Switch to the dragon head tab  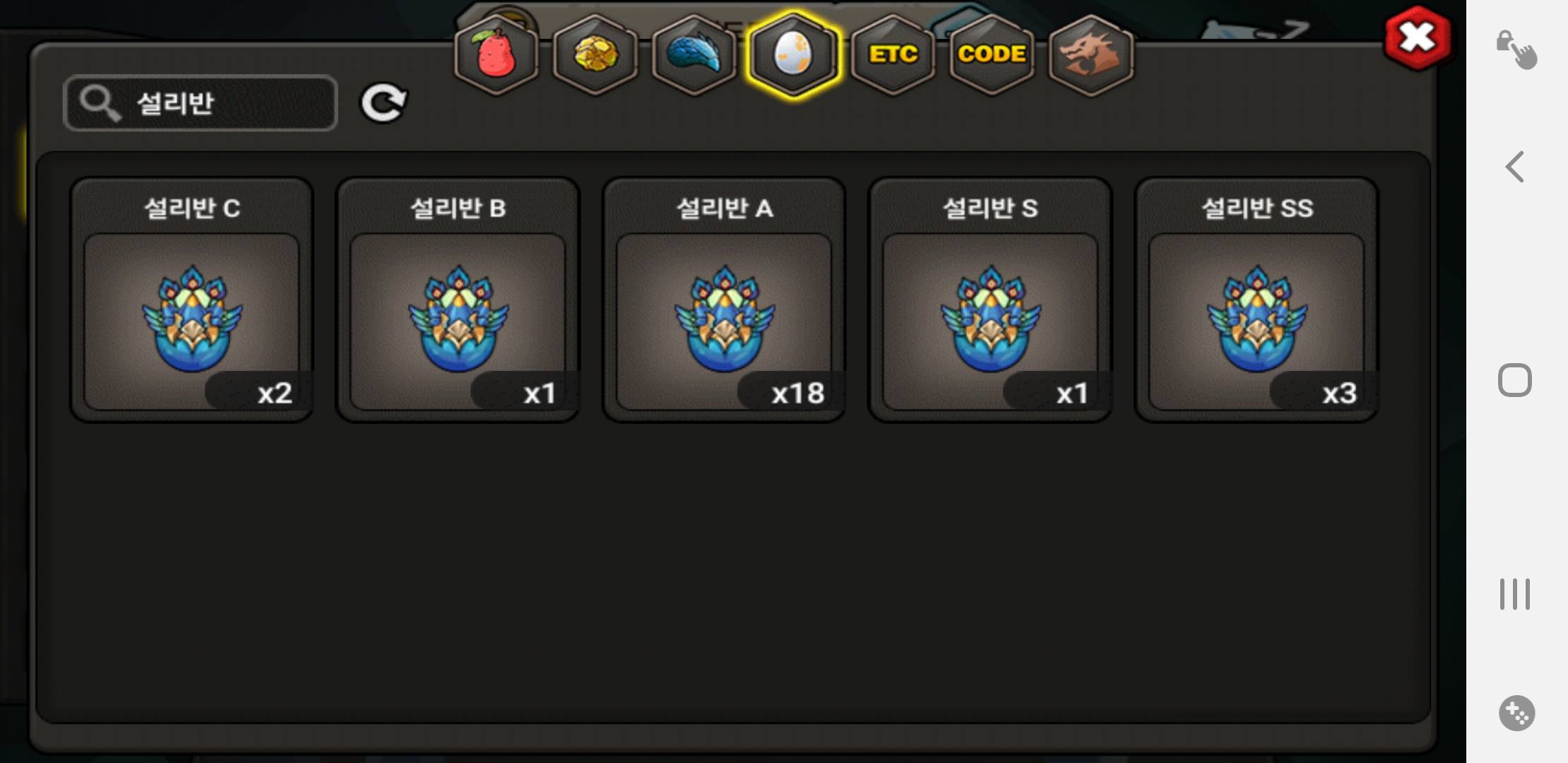[1091, 54]
